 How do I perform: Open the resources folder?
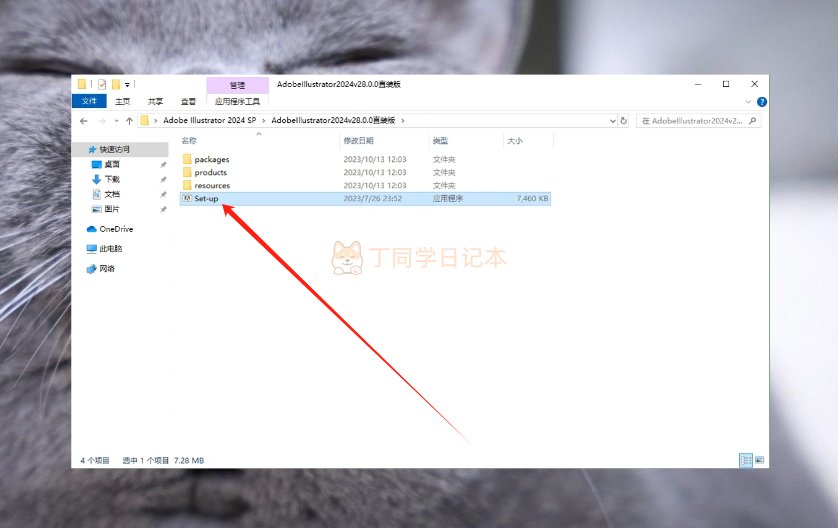212,185
